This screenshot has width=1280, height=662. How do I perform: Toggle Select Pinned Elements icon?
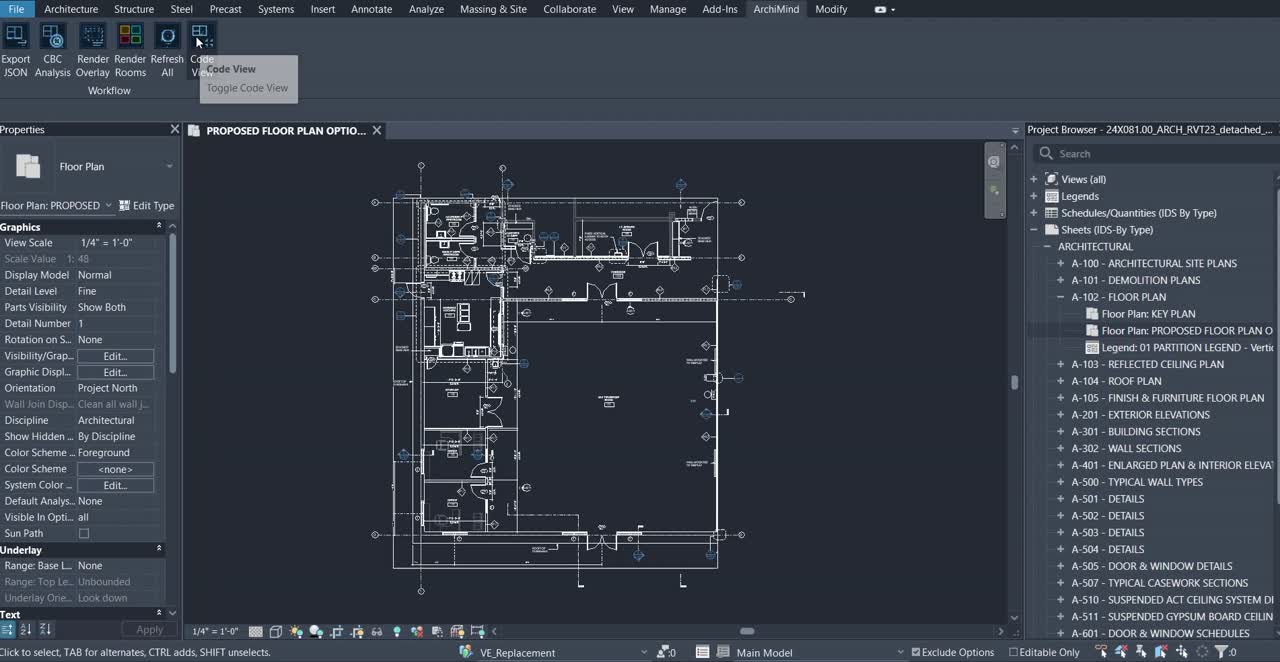(x=1140, y=652)
